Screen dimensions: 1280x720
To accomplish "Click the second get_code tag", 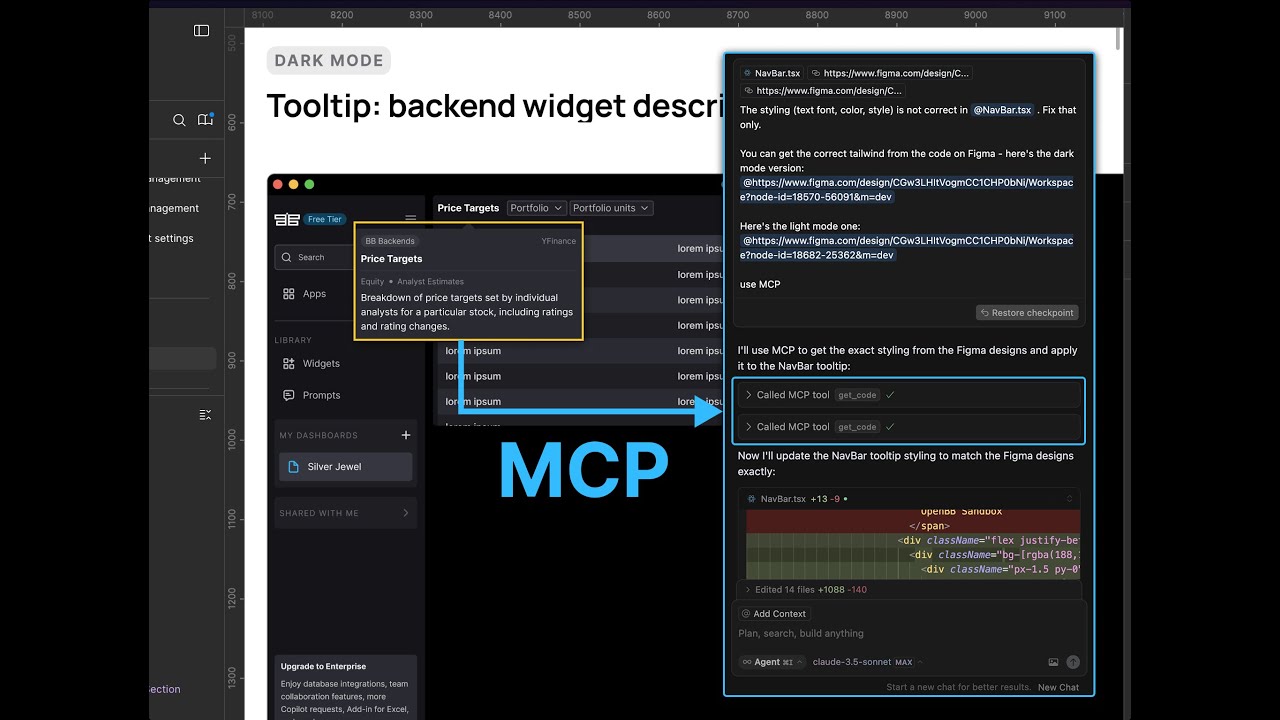I will click(x=857, y=427).
